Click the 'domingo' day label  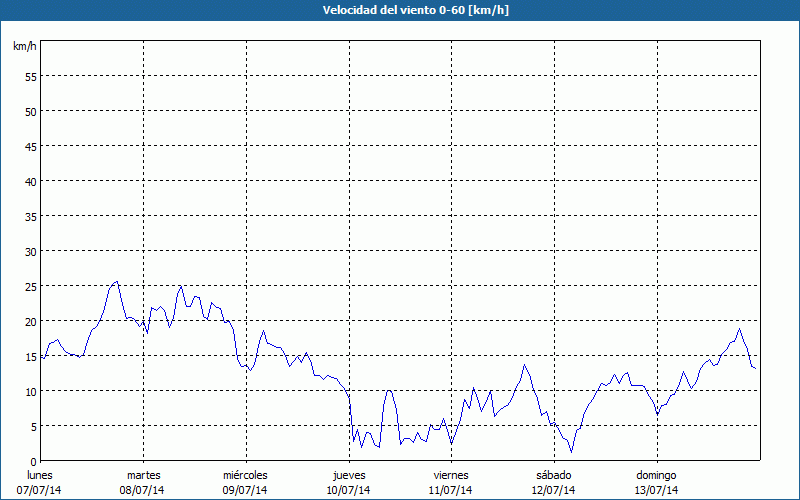pos(656,475)
